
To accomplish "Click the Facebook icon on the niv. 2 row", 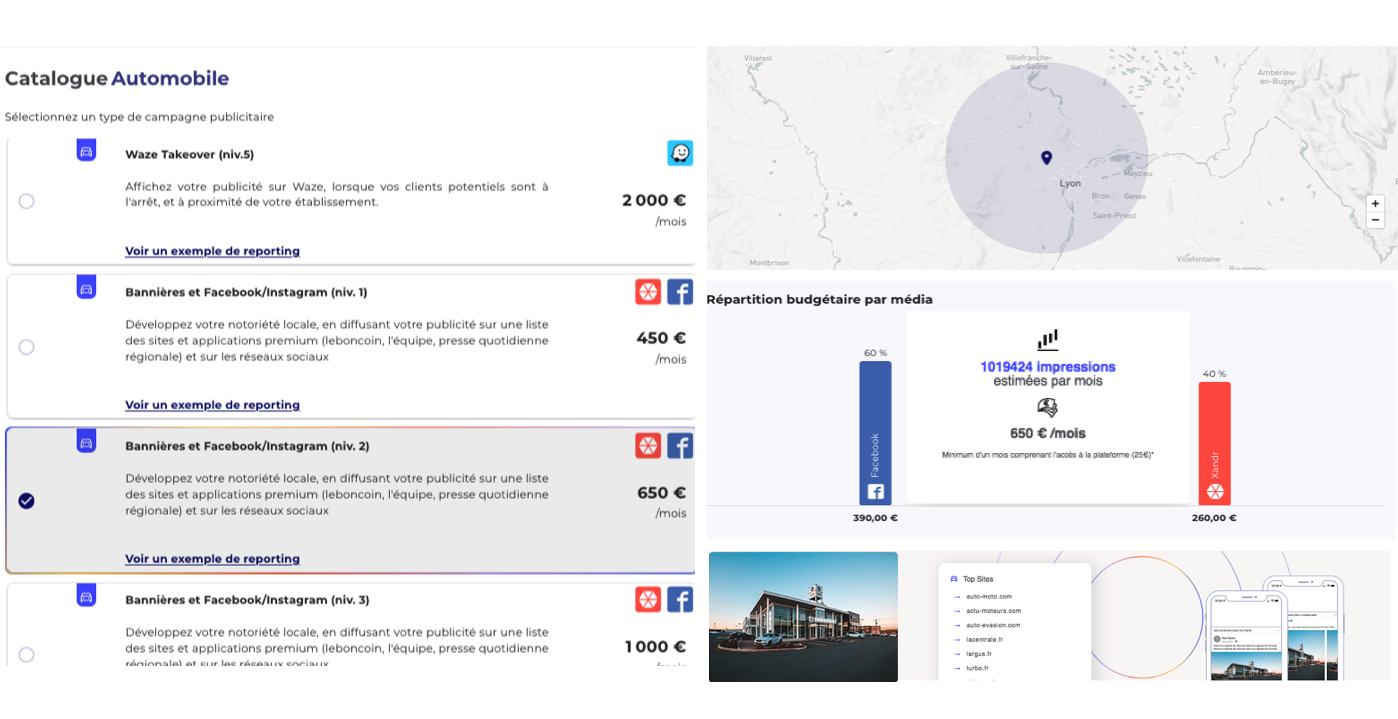I will (680, 446).
